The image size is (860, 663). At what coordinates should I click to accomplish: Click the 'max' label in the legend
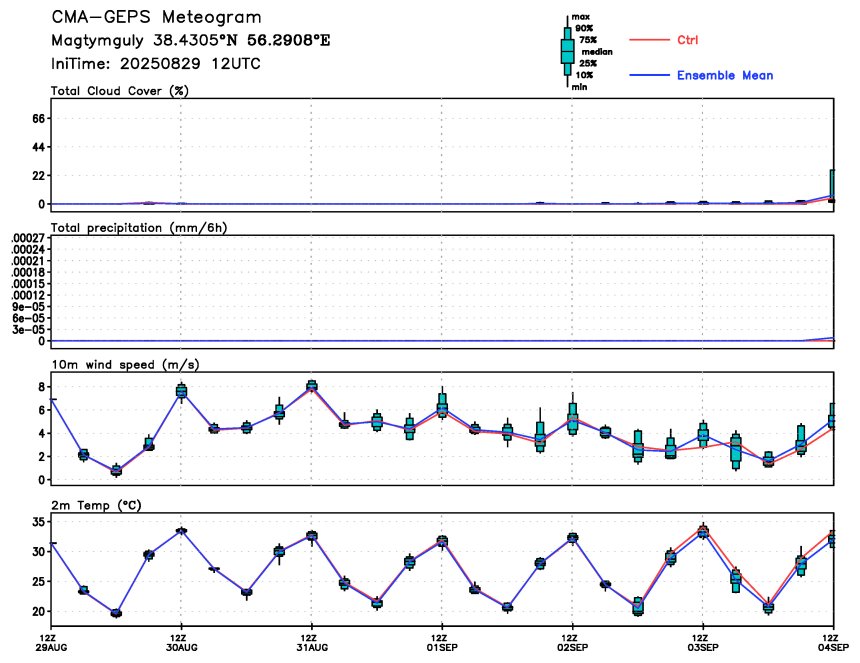click(580, 17)
